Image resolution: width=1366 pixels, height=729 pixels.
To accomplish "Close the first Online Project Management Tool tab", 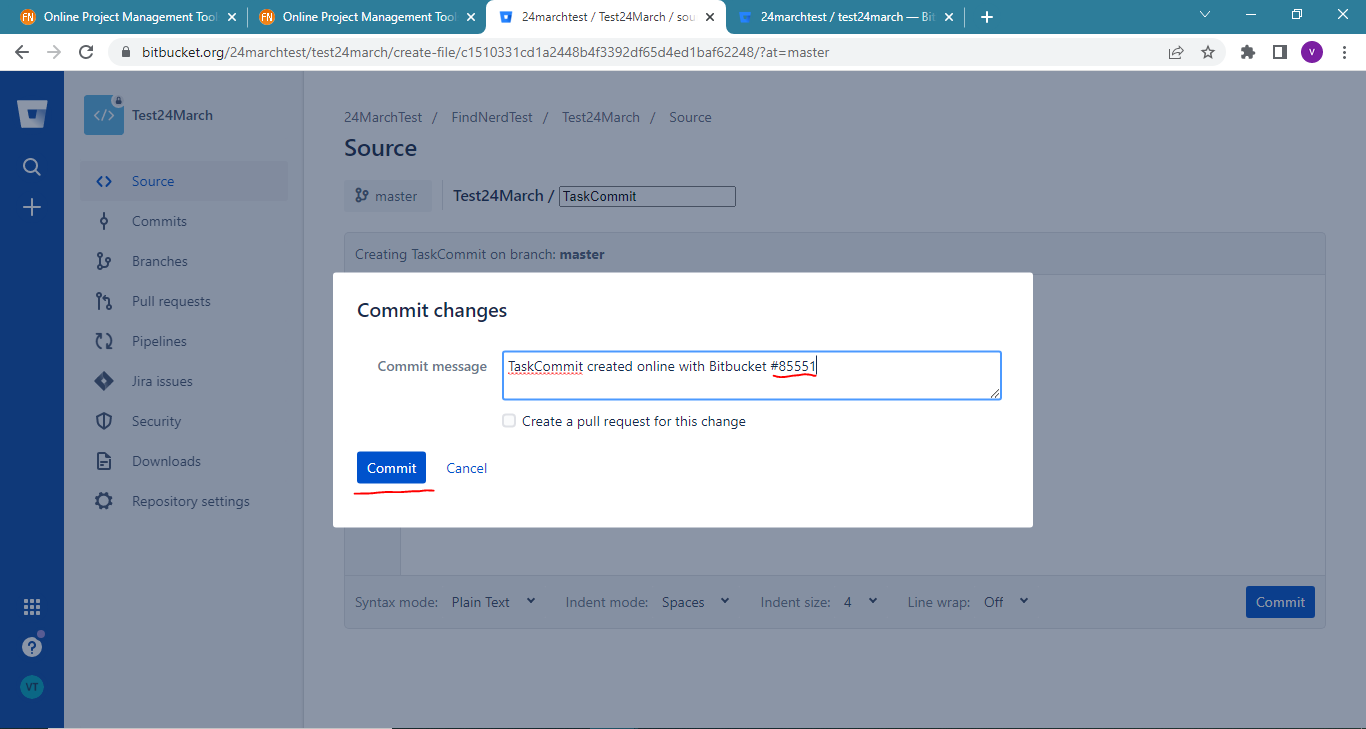I will tap(232, 17).
